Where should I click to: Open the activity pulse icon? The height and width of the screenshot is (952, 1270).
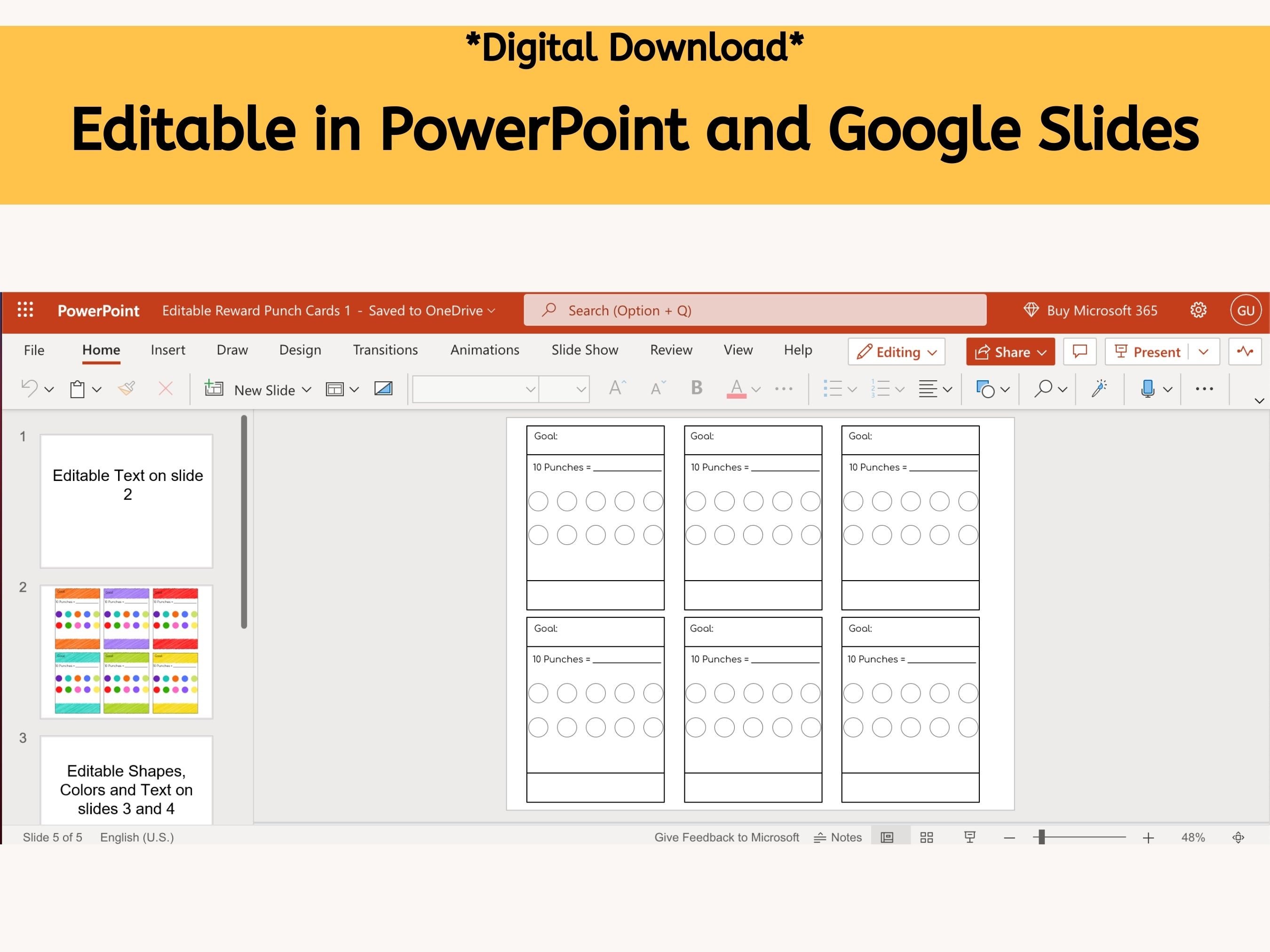click(1245, 351)
